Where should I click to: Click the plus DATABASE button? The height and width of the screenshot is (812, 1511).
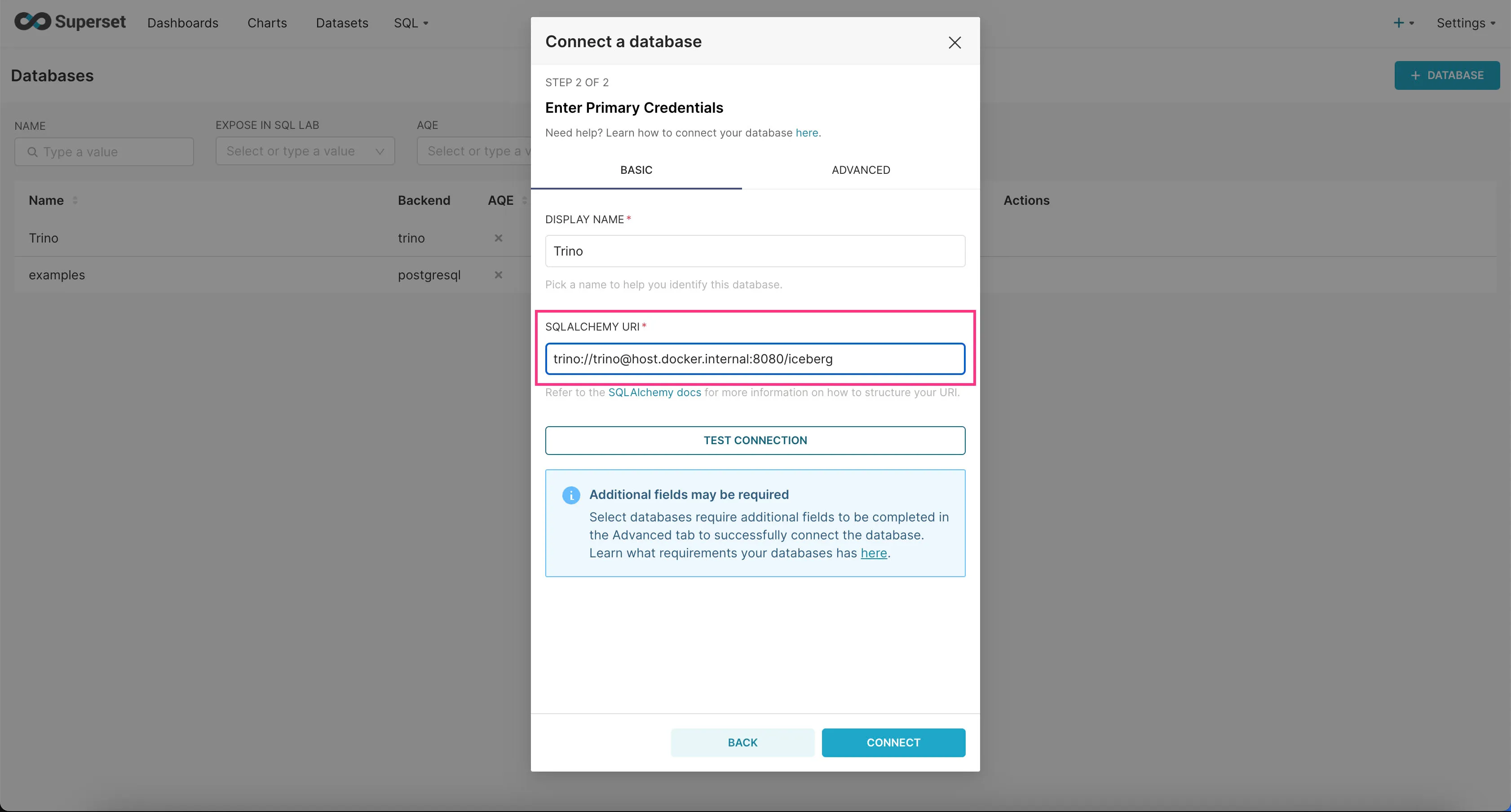click(1447, 75)
